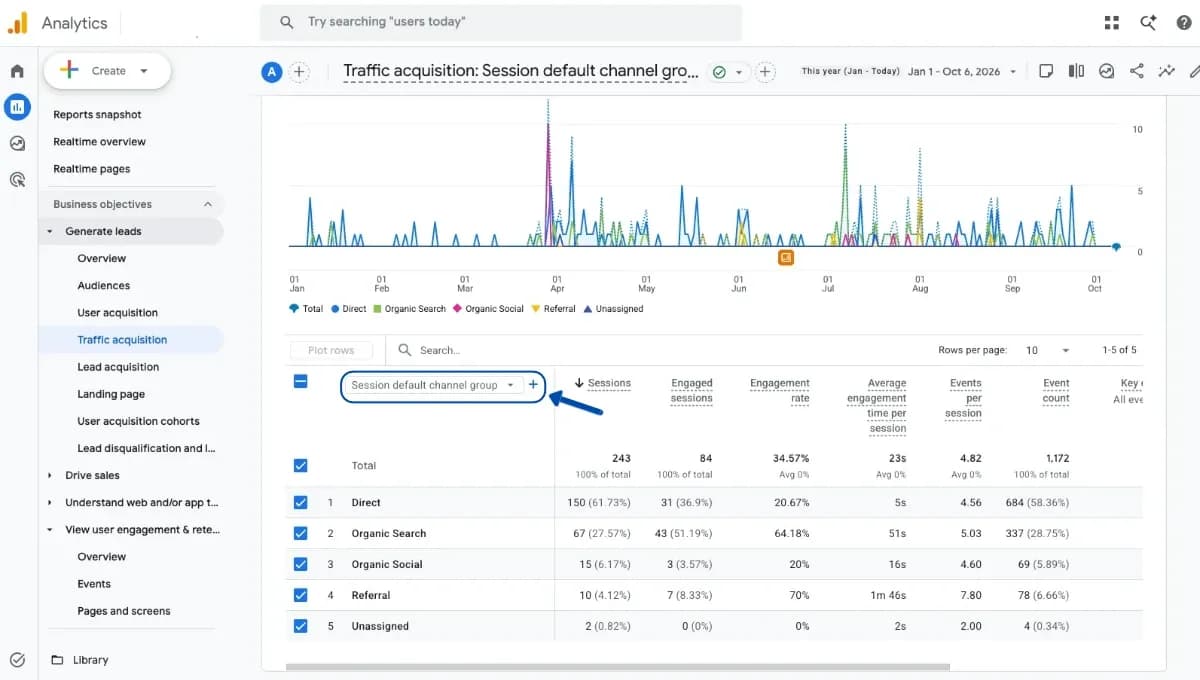
Task: Open User acquisition cohorts report
Action: pos(138,421)
